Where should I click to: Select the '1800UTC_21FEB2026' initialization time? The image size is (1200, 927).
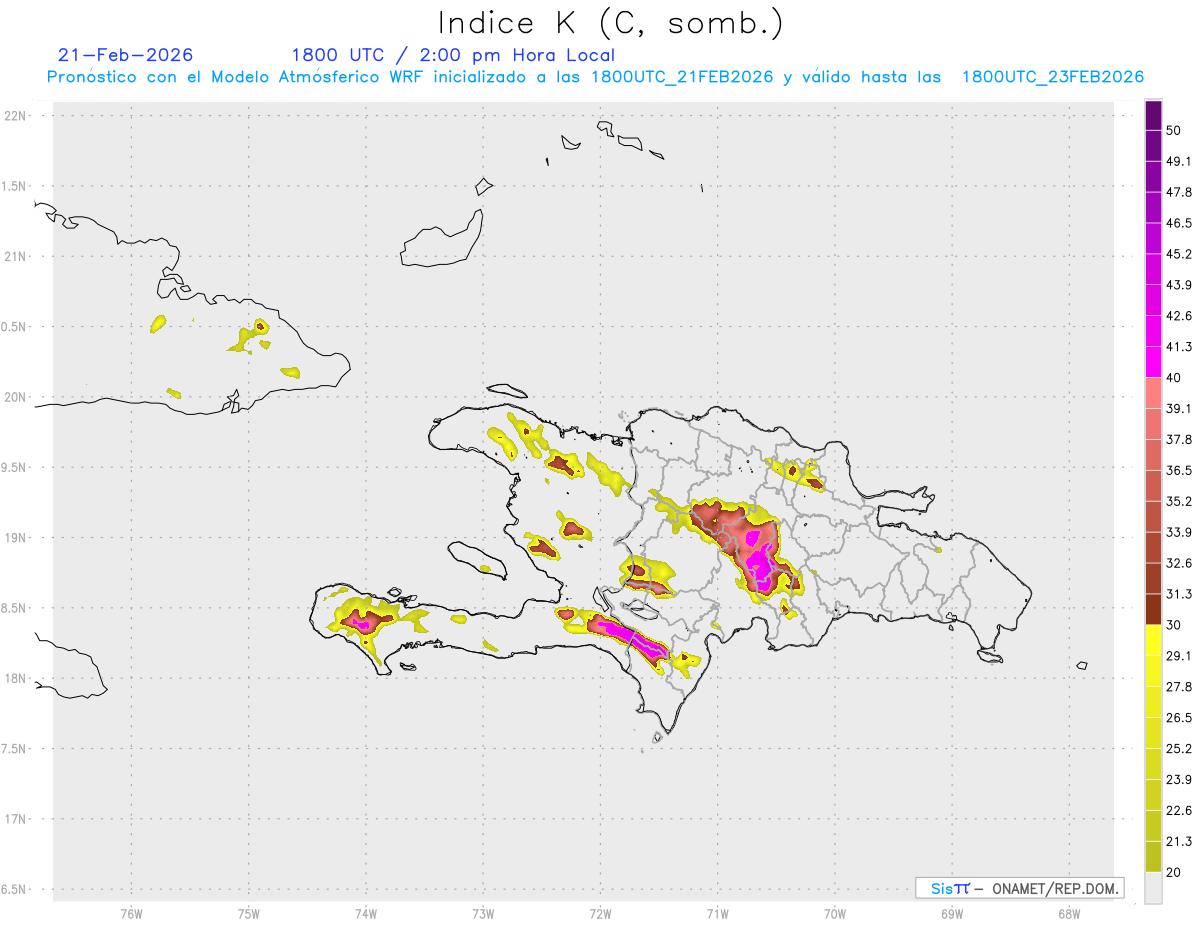click(x=681, y=77)
